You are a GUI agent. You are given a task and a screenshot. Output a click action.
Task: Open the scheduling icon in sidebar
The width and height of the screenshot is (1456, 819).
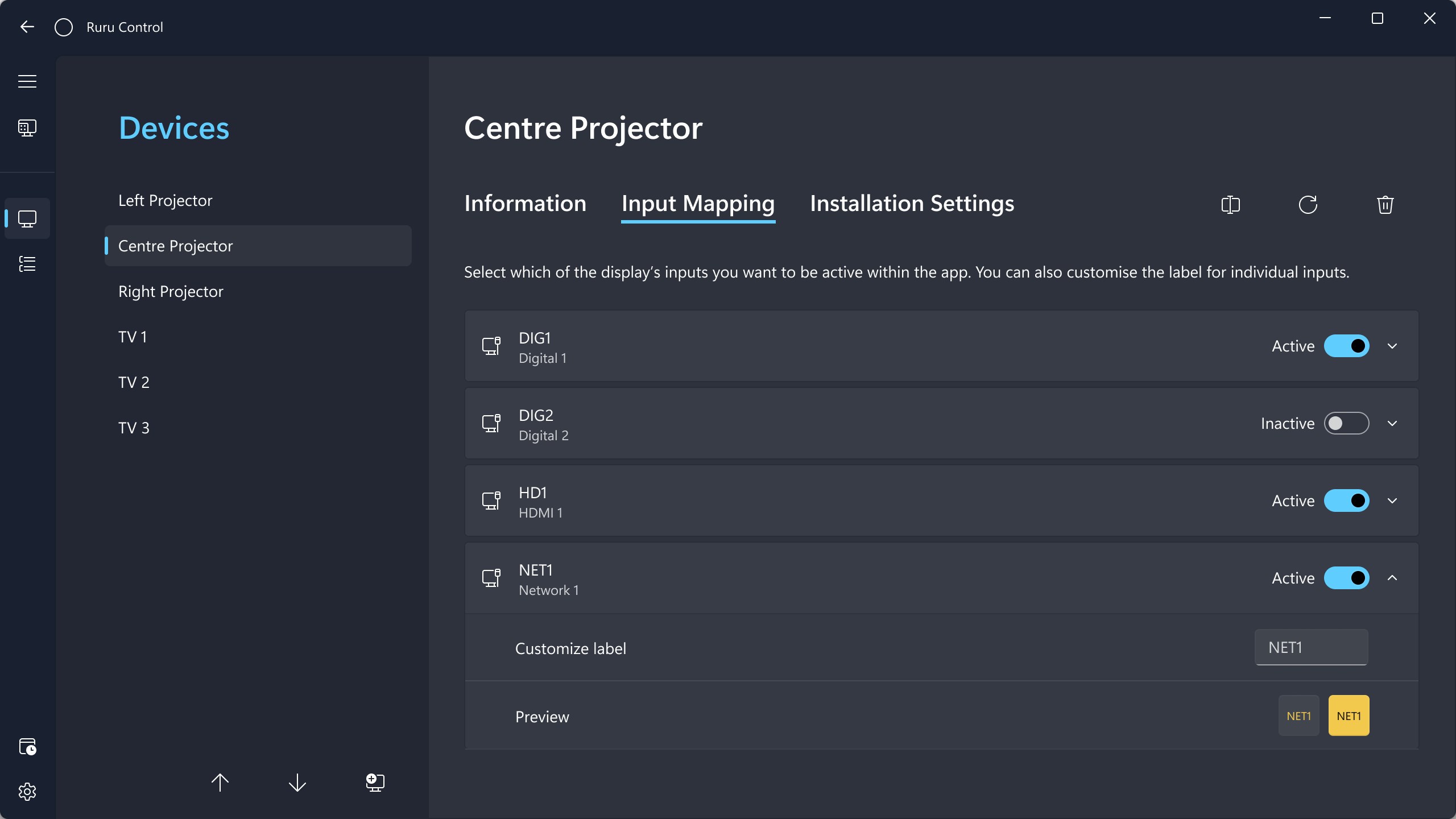27,746
